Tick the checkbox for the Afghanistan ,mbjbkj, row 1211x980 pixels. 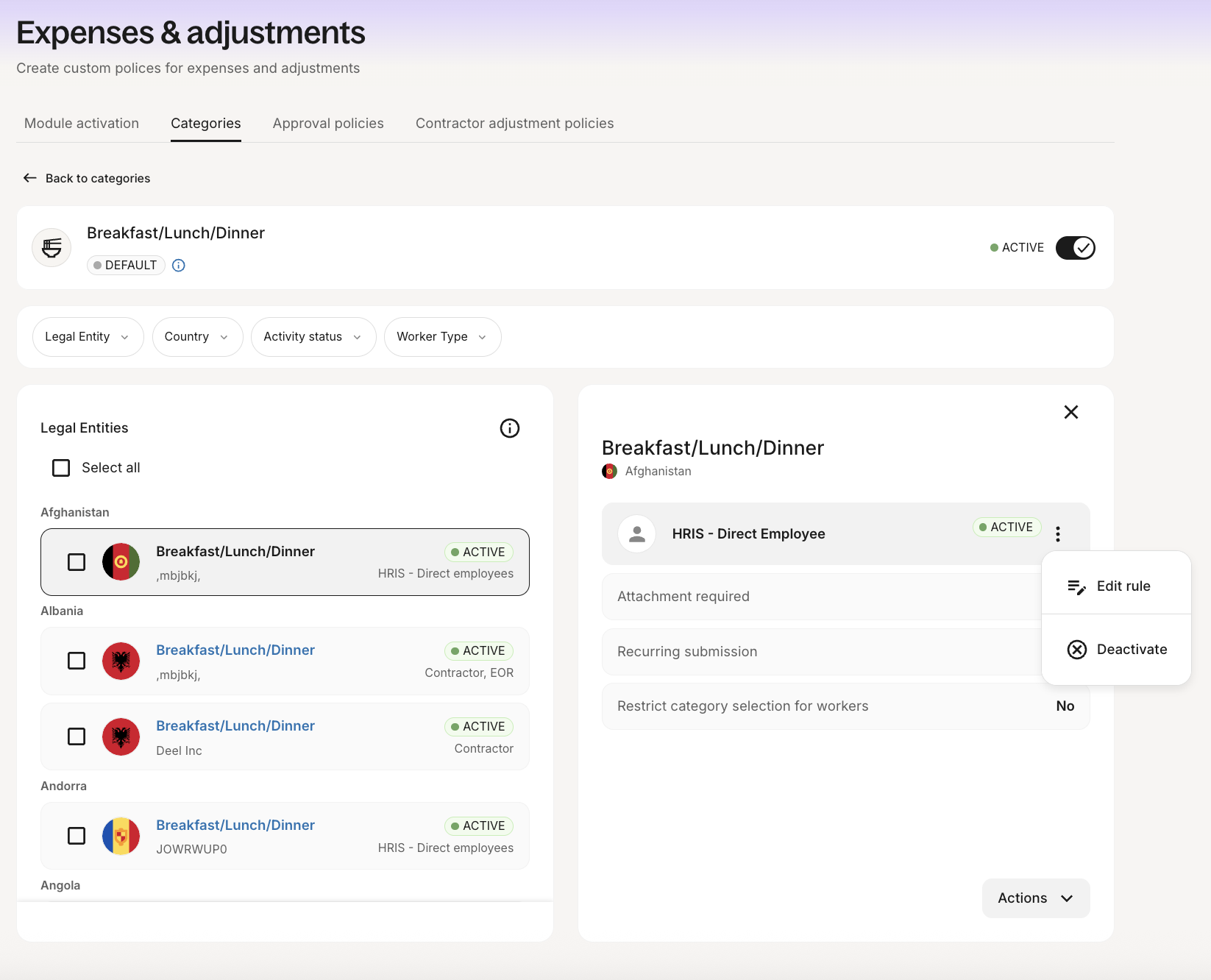[x=77, y=562]
